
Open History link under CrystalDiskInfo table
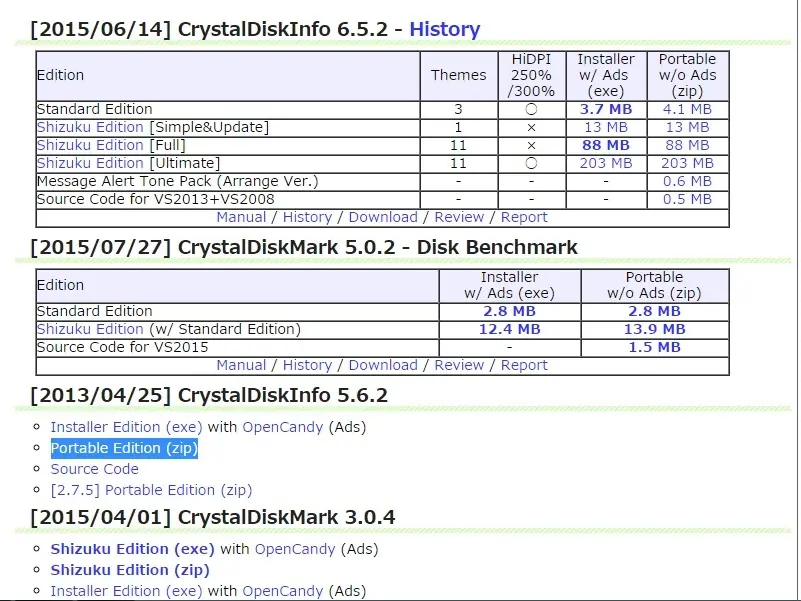[x=307, y=217]
